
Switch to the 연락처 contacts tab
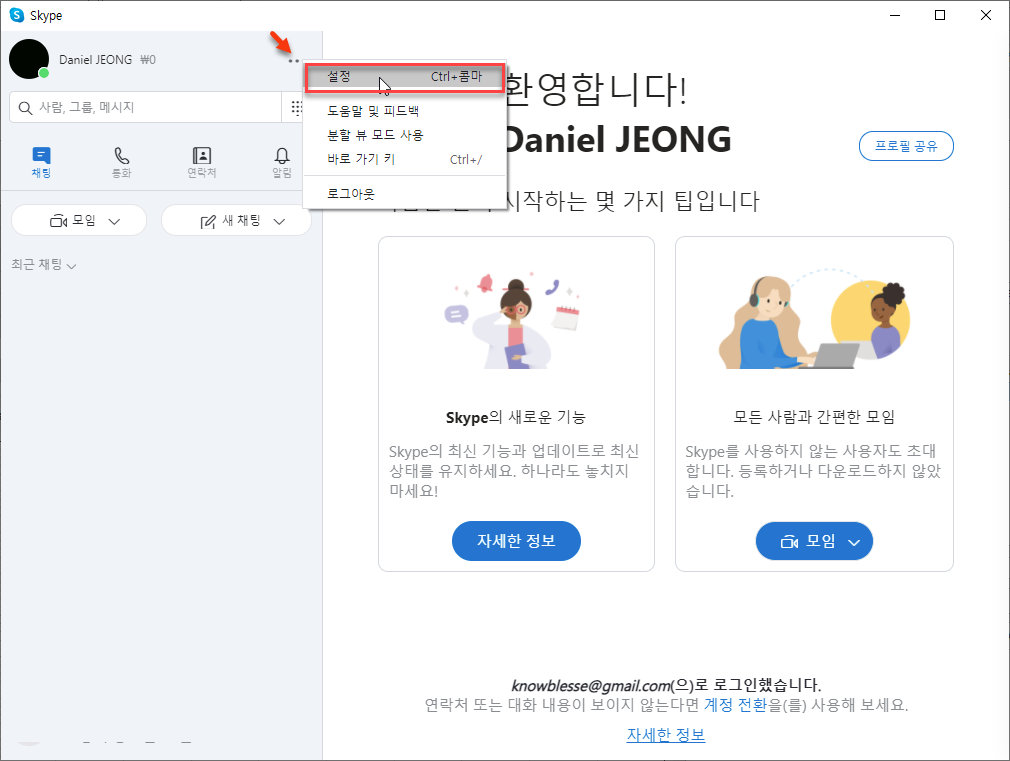(x=202, y=162)
